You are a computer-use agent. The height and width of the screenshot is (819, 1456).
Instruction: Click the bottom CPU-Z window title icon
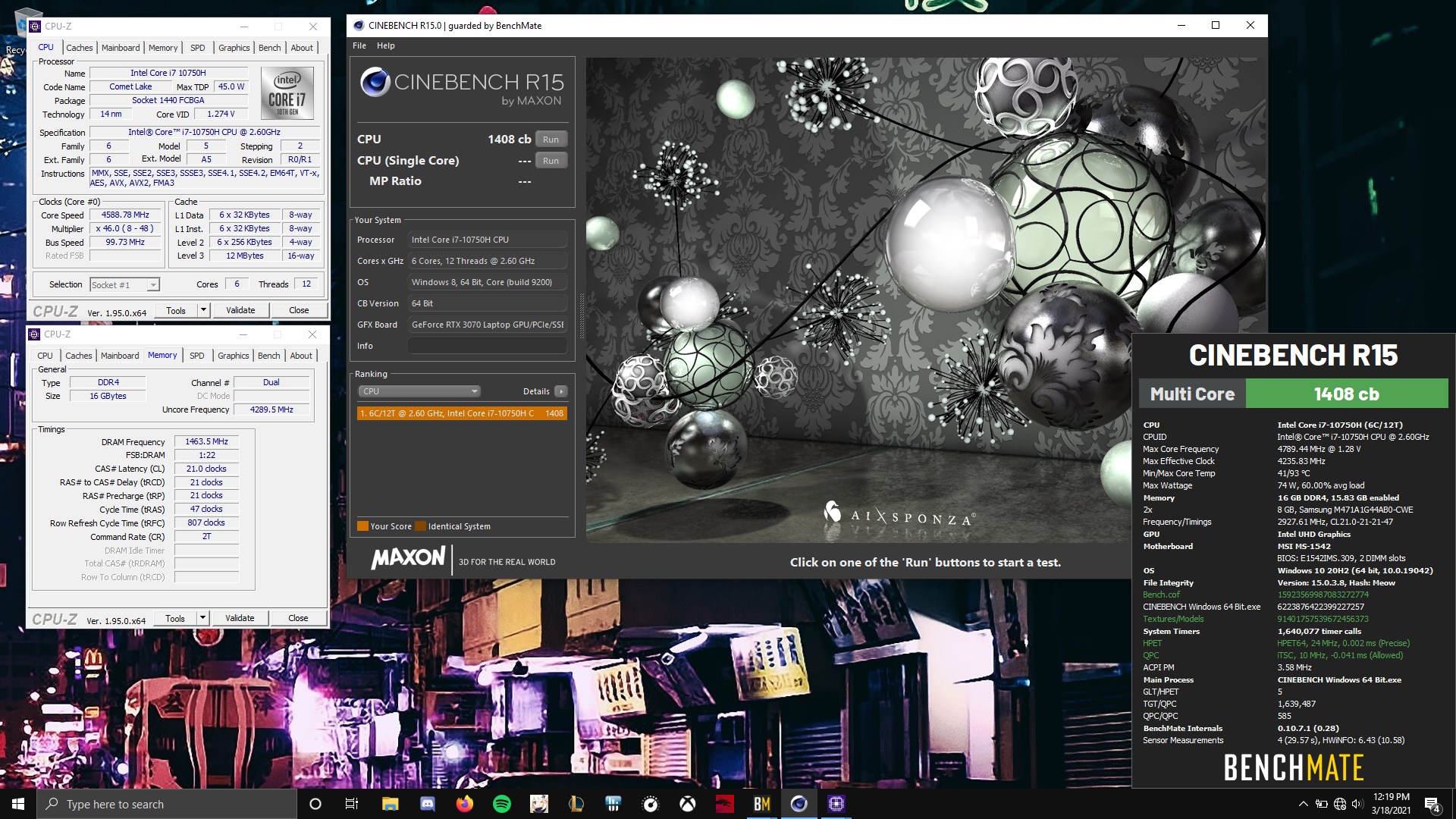click(x=34, y=334)
